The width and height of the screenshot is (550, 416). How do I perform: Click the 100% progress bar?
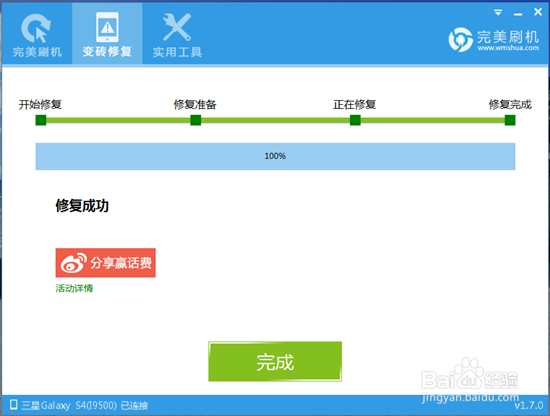[x=275, y=156]
